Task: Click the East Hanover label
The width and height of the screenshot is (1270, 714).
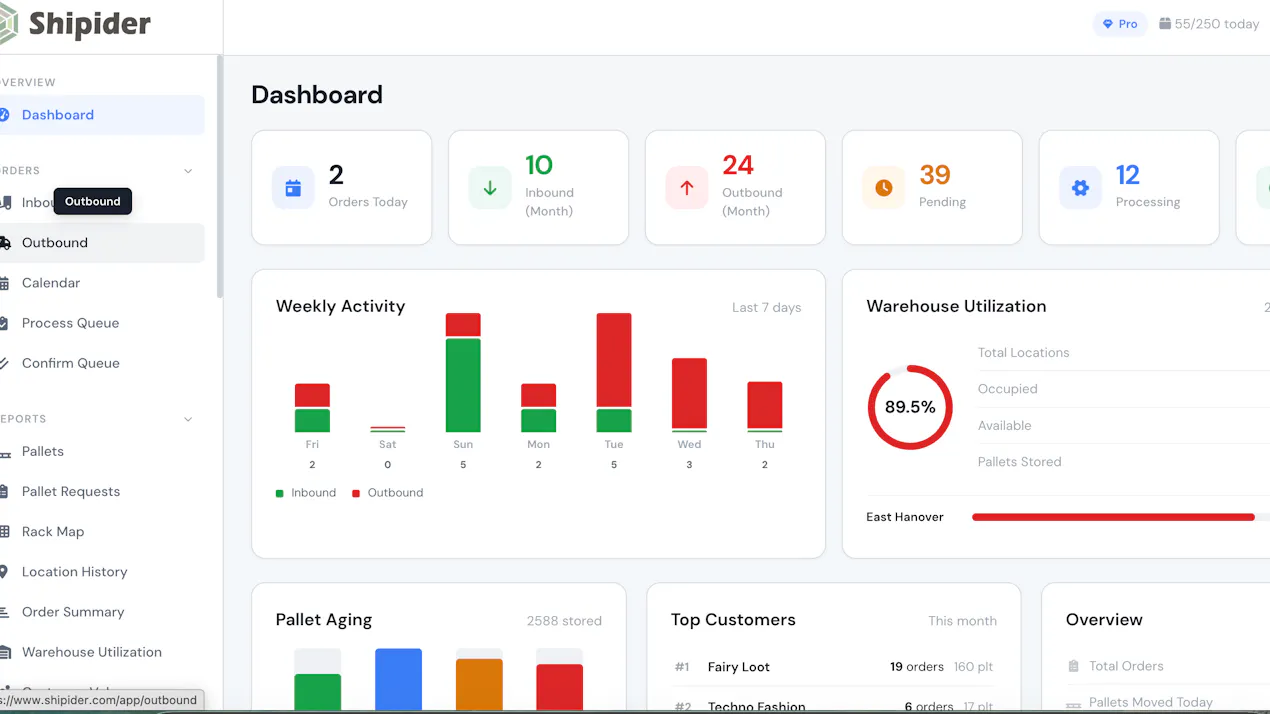Action: point(905,517)
